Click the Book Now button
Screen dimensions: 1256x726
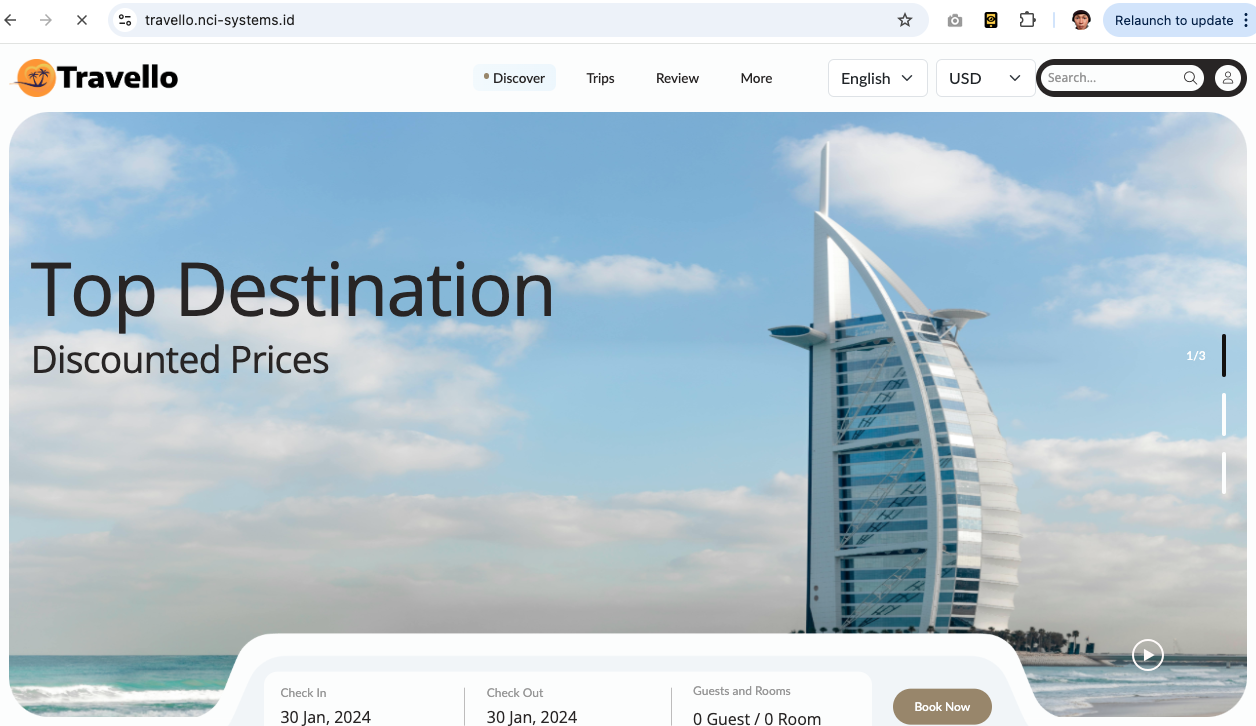[942, 706]
